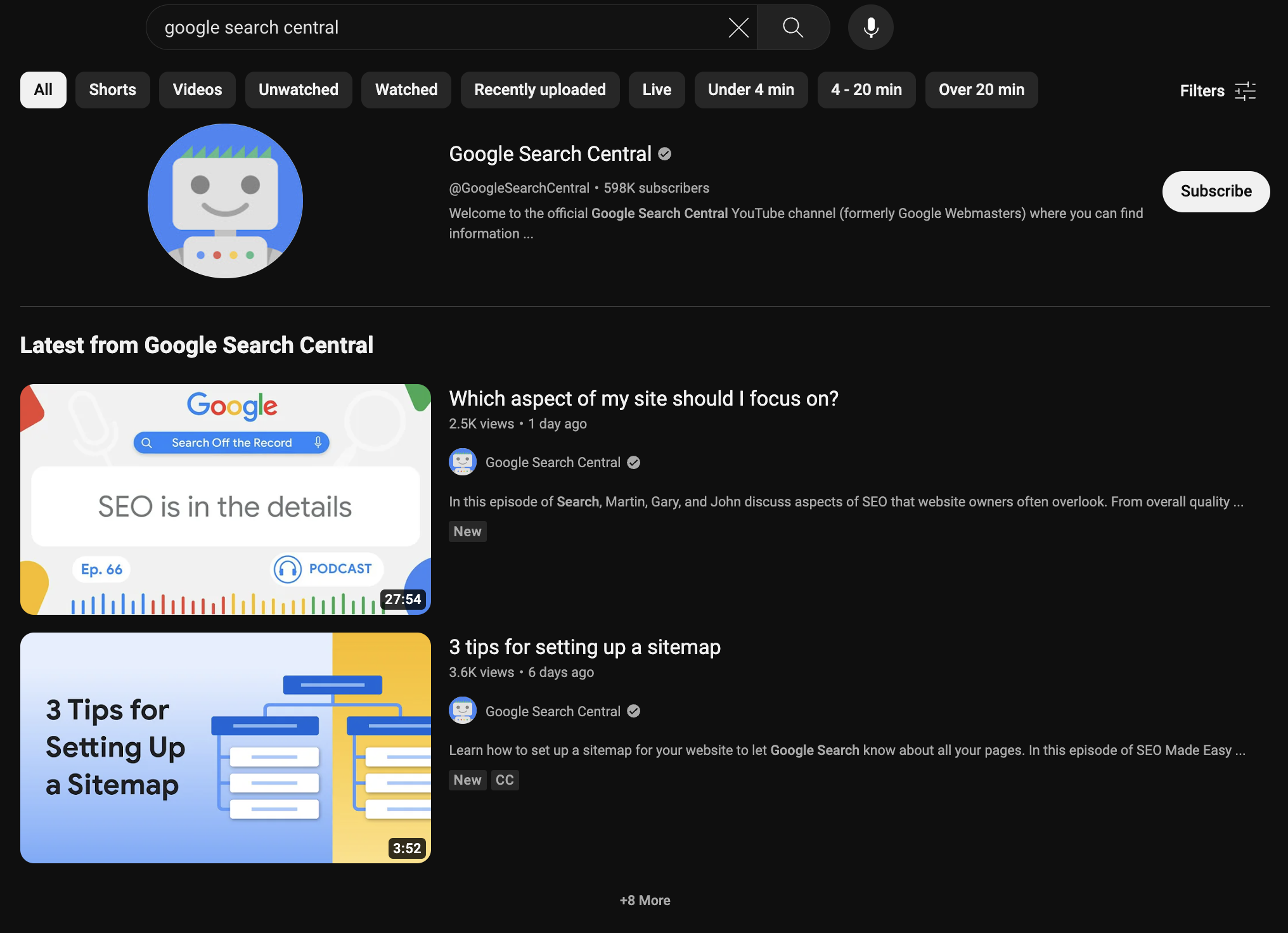Click the Subscribe button for Google Search Central
This screenshot has width=1288, height=933.
[x=1215, y=191]
